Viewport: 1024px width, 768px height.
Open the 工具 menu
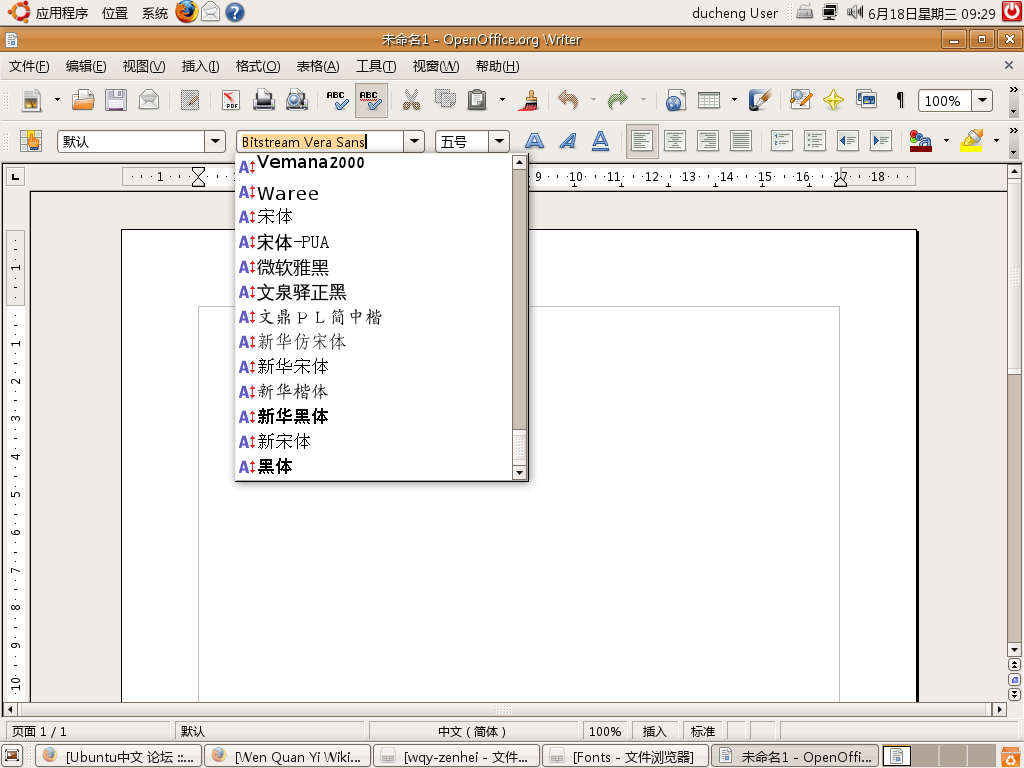click(x=376, y=66)
